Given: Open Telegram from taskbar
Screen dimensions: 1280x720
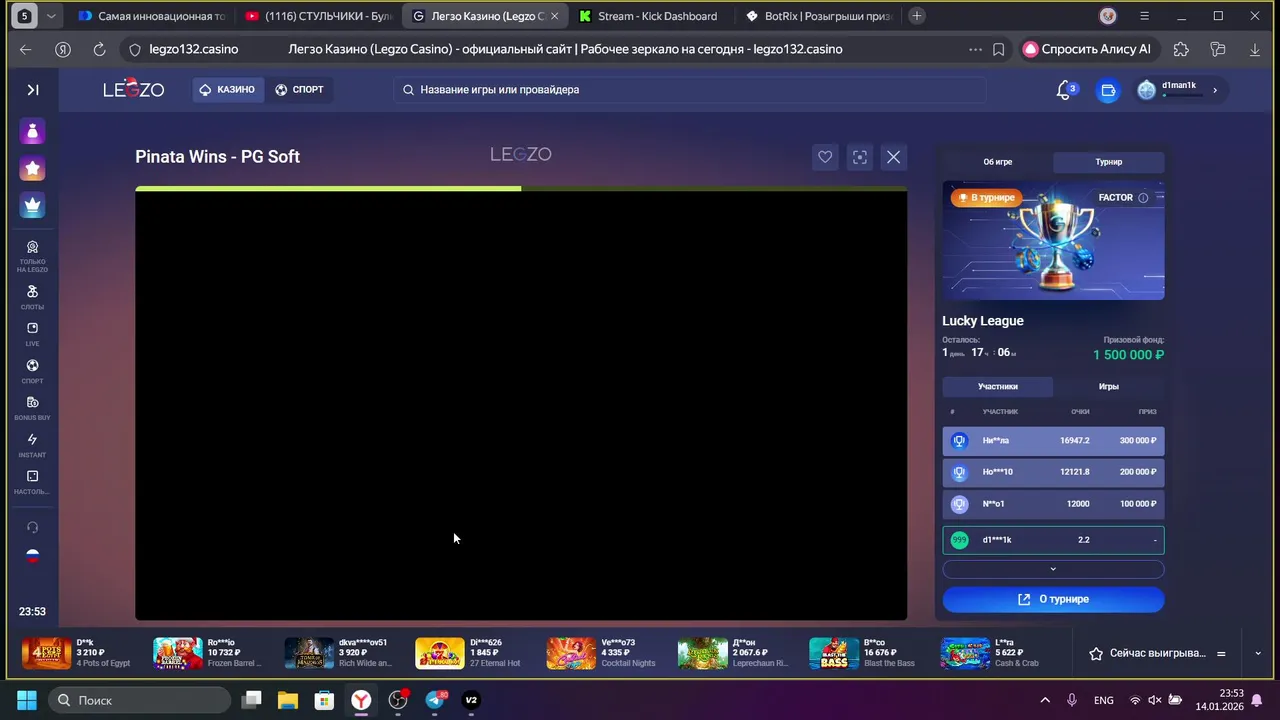Looking at the screenshot, I should tap(435, 700).
